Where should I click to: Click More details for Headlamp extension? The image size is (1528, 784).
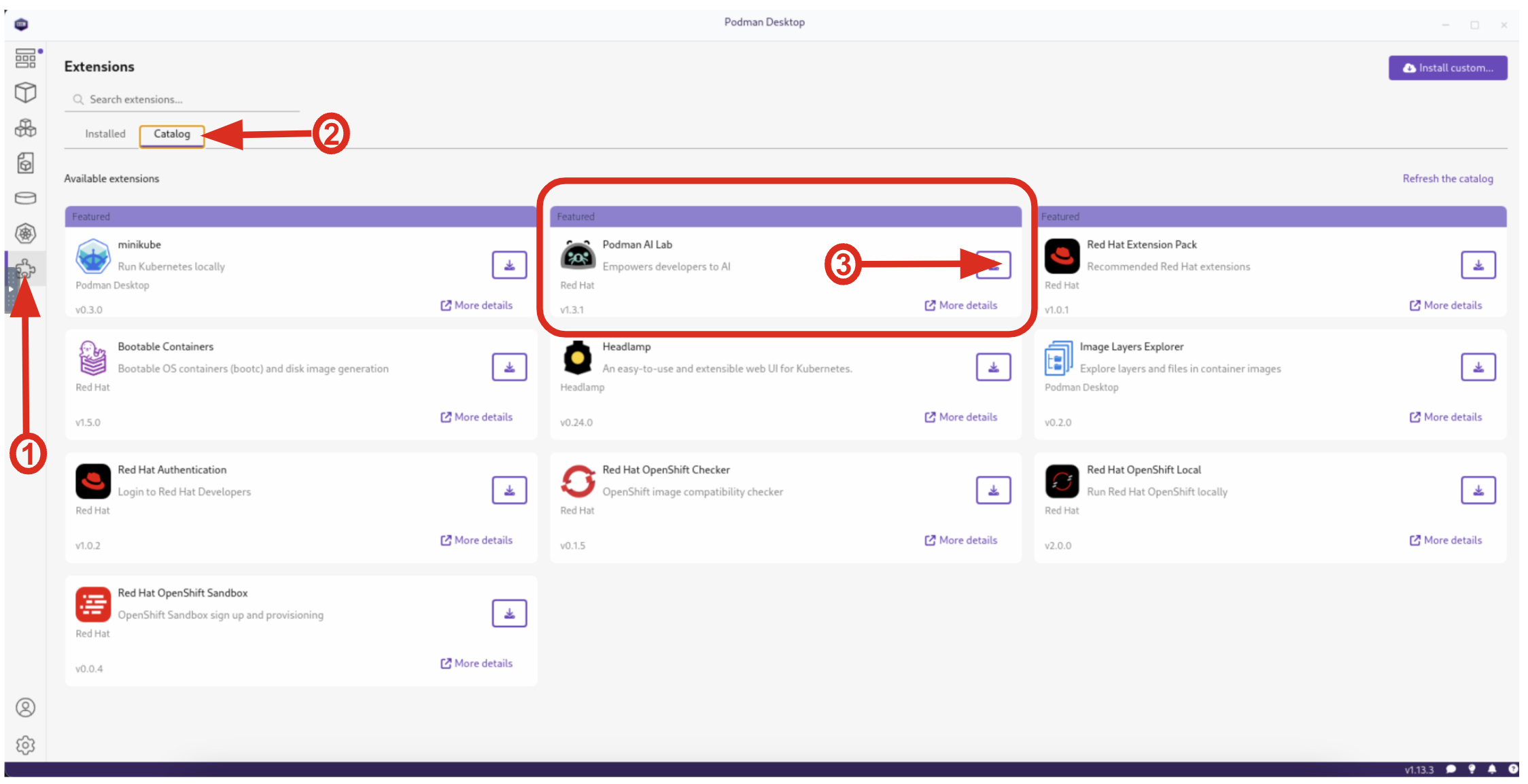coord(961,417)
